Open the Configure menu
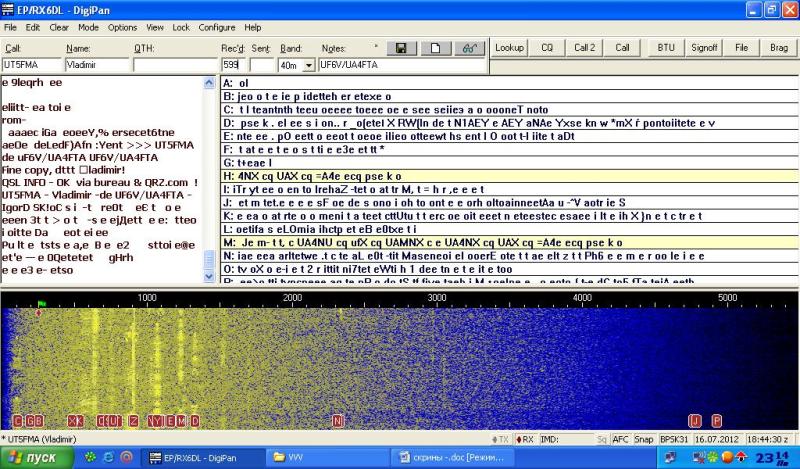The width and height of the screenshot is (800, 469). click(217, 28)
